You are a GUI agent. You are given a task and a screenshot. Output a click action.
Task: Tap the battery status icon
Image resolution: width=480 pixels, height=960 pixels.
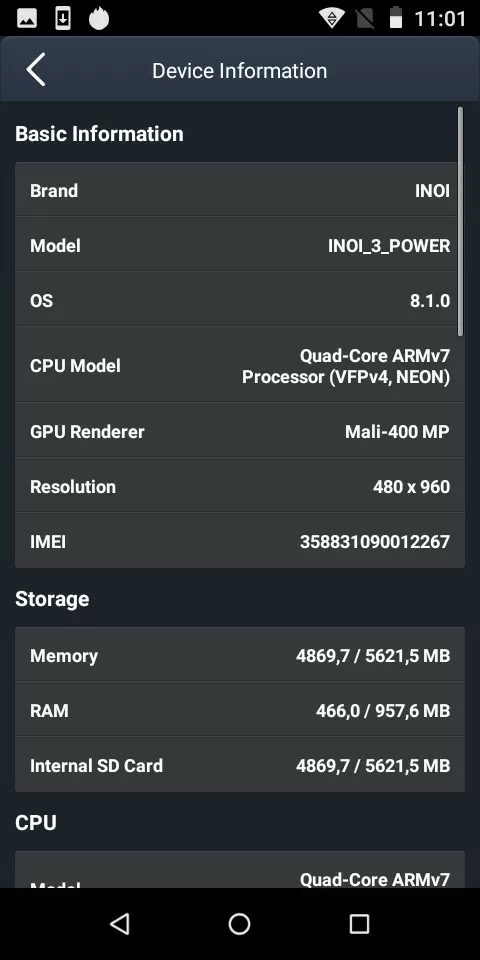pos(396,18)
